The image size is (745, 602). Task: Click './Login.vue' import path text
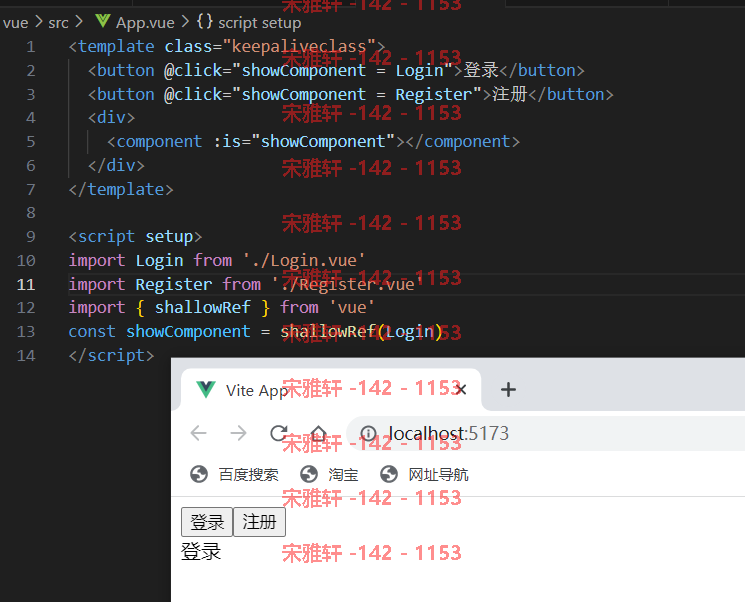click(x=304, y=260)
